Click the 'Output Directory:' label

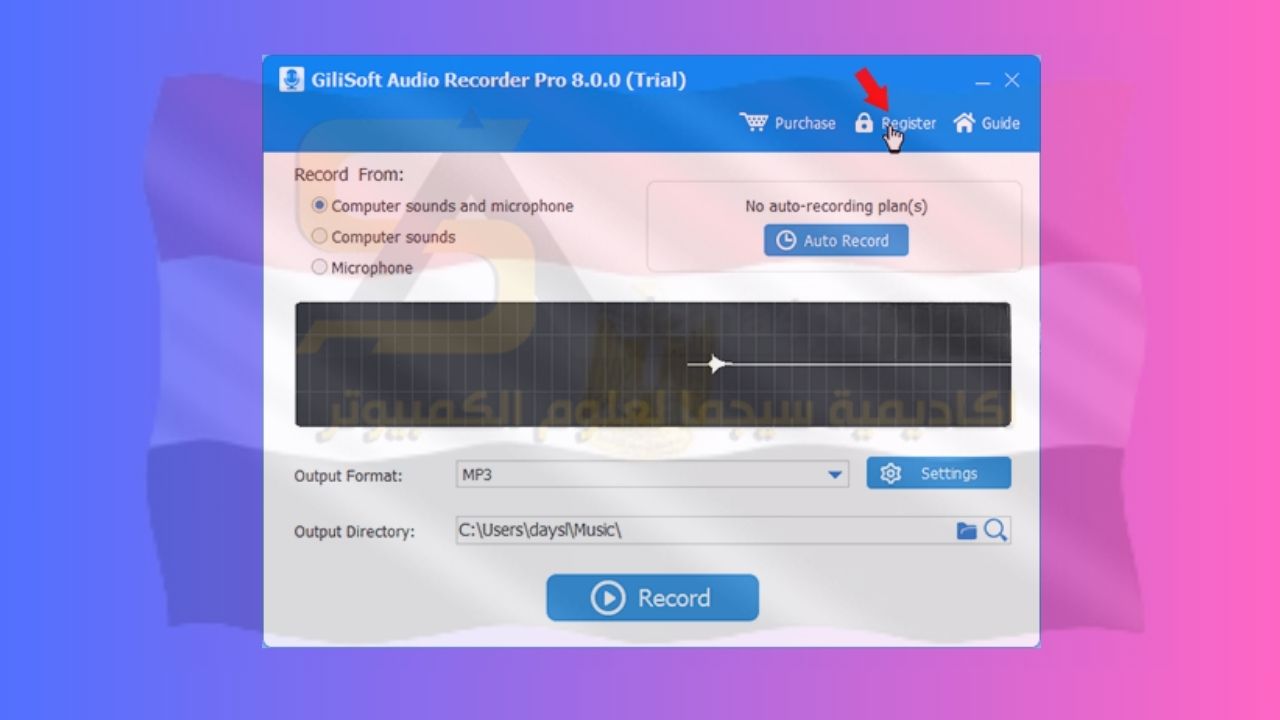pos(354,532)
